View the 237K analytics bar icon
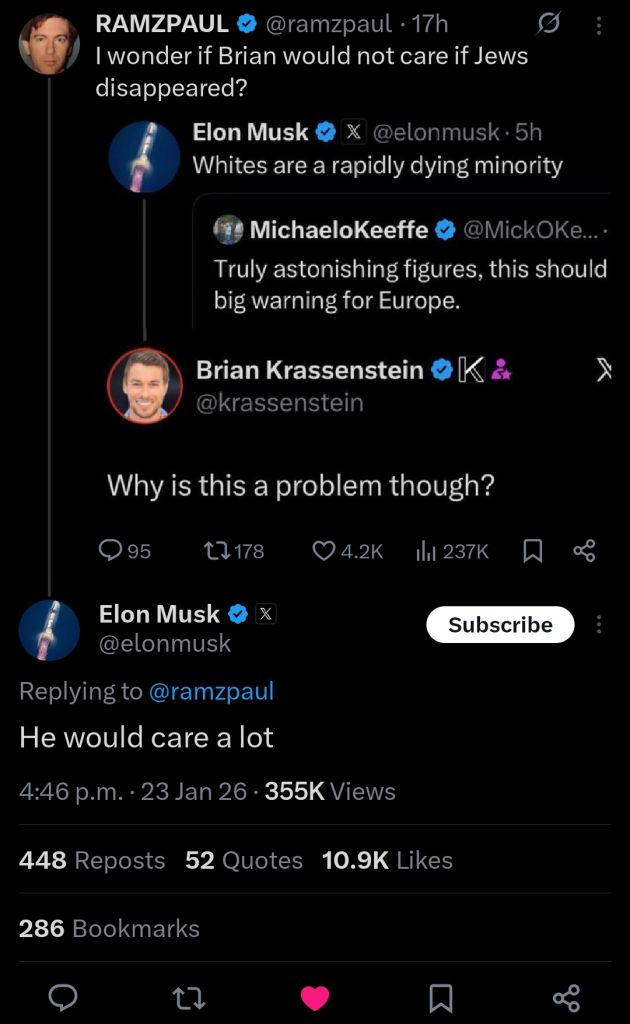Screen dimensions: 630x1024 424,550
